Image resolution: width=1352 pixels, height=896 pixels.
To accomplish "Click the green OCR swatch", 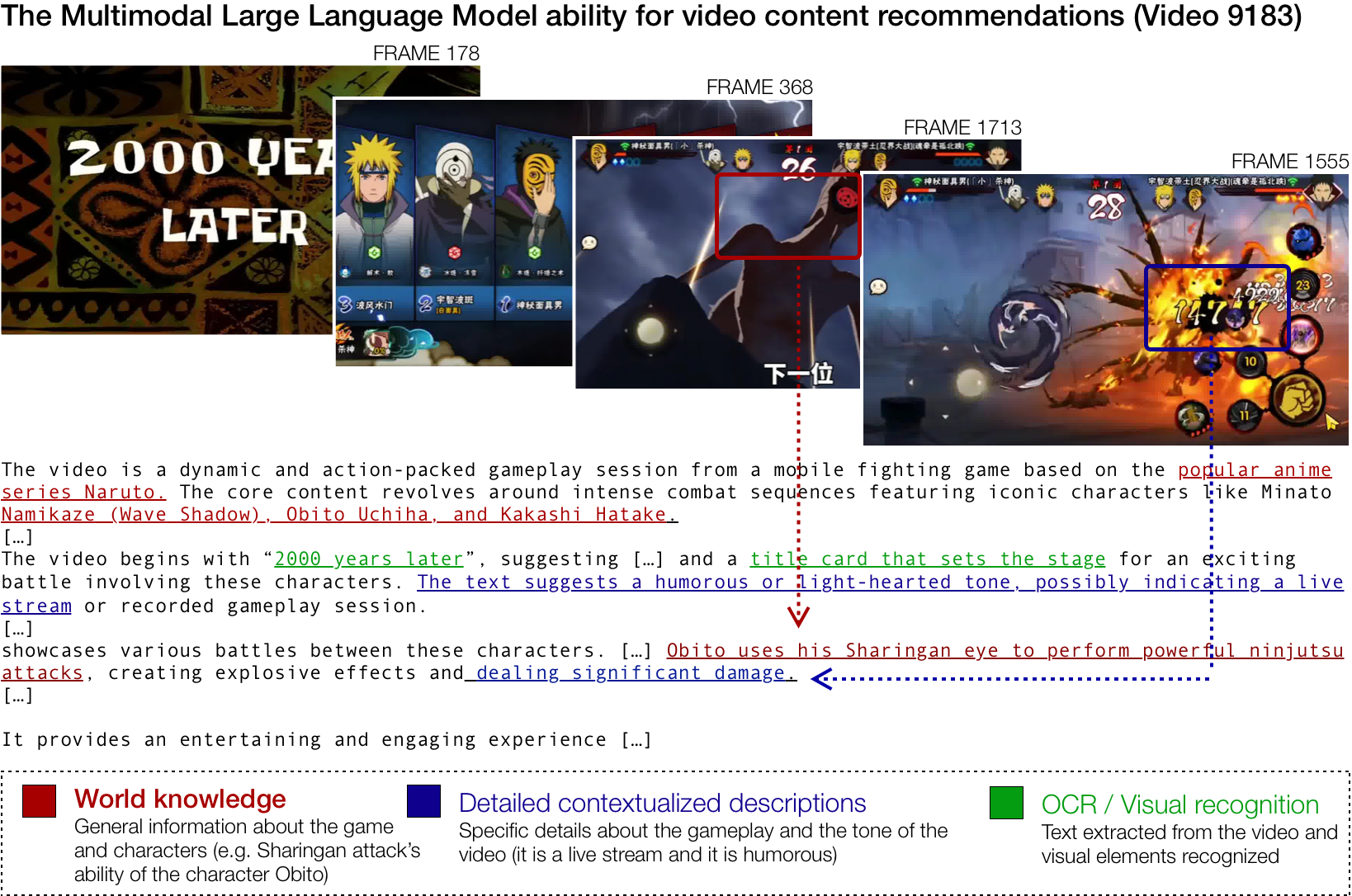I will (x=1006, y=803).
